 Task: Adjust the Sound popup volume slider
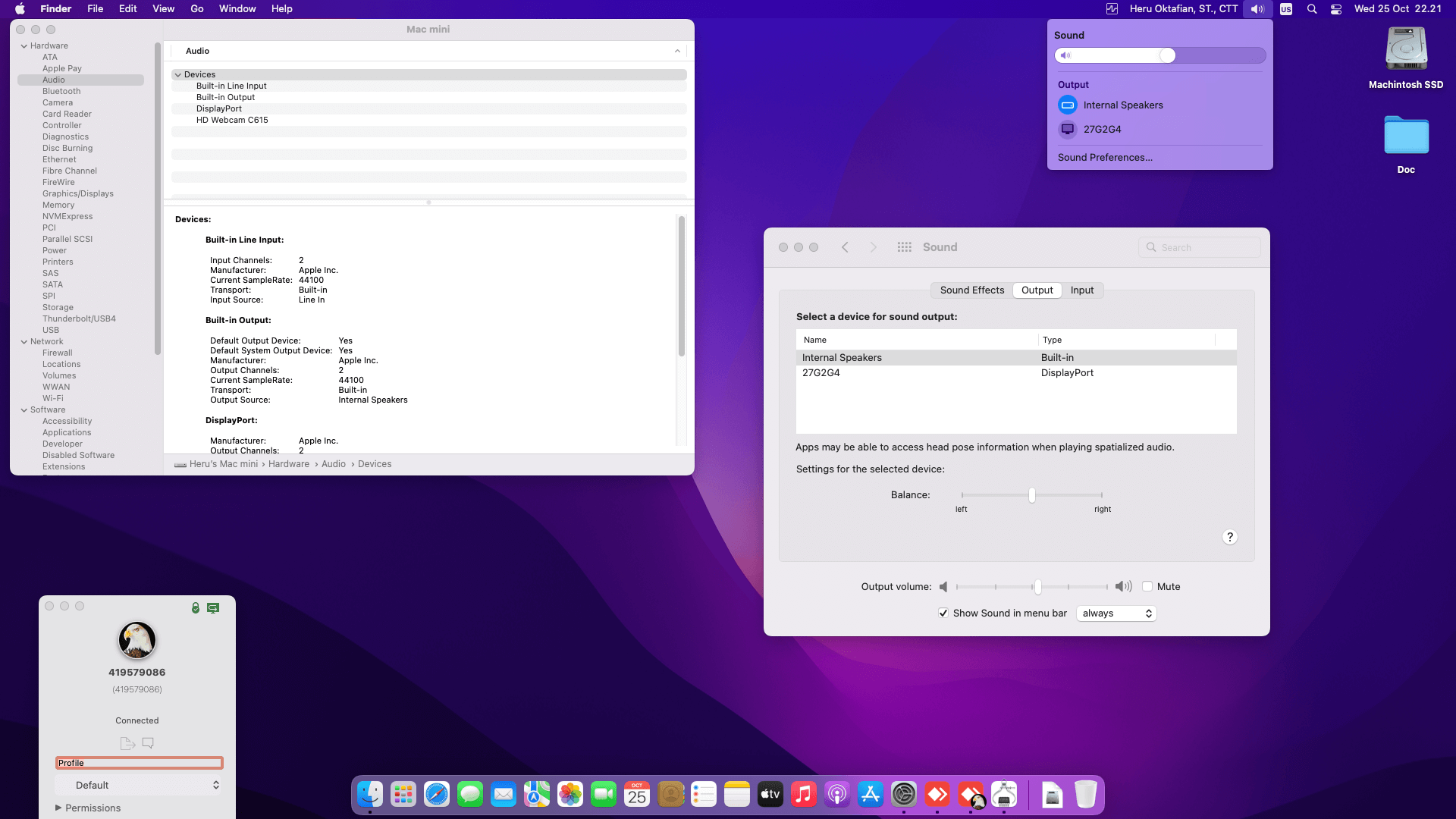[x=1160, y=55]
